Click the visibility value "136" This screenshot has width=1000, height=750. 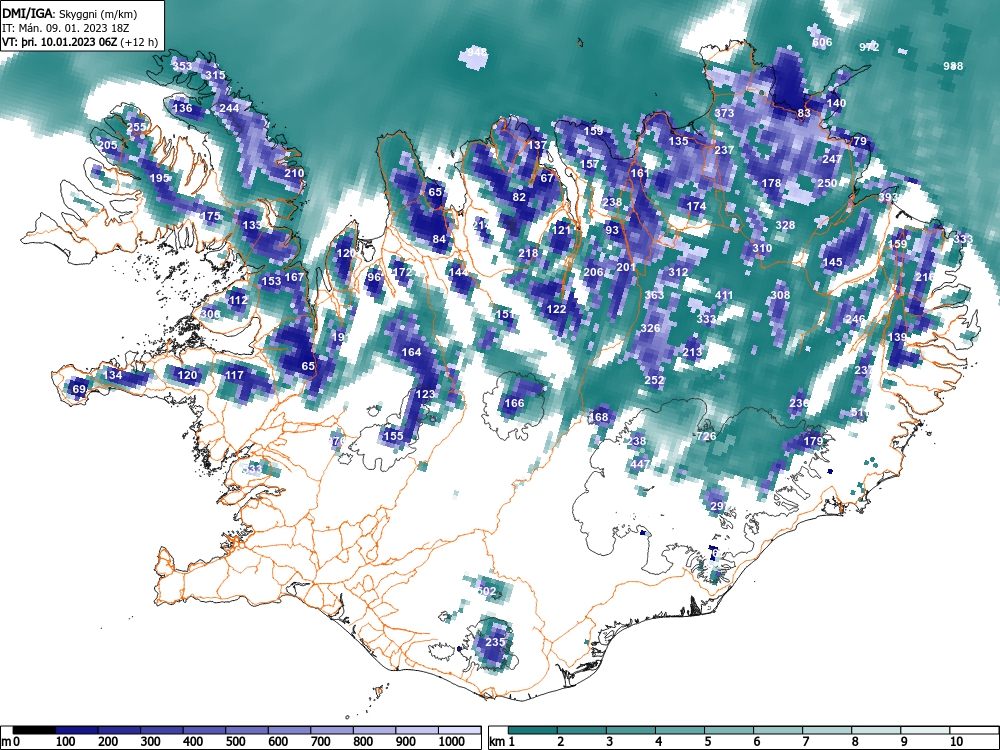pyautogui.click(x=182, y=108)
